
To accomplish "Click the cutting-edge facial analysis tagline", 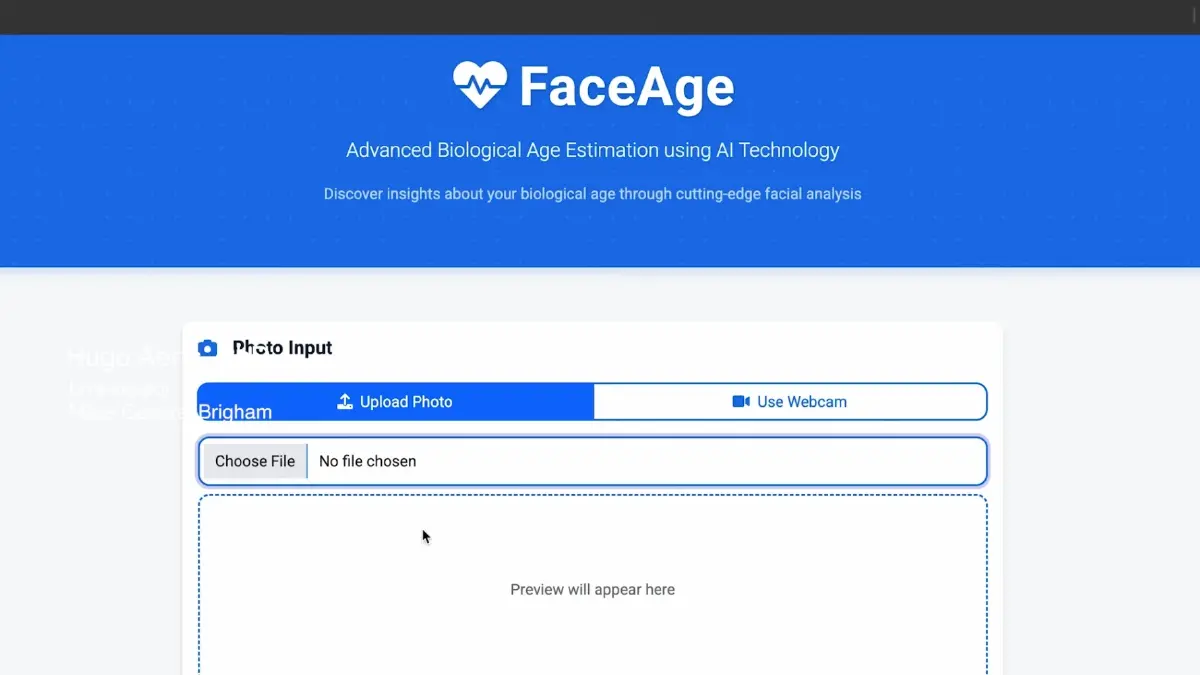I will (x=592, y=193).
